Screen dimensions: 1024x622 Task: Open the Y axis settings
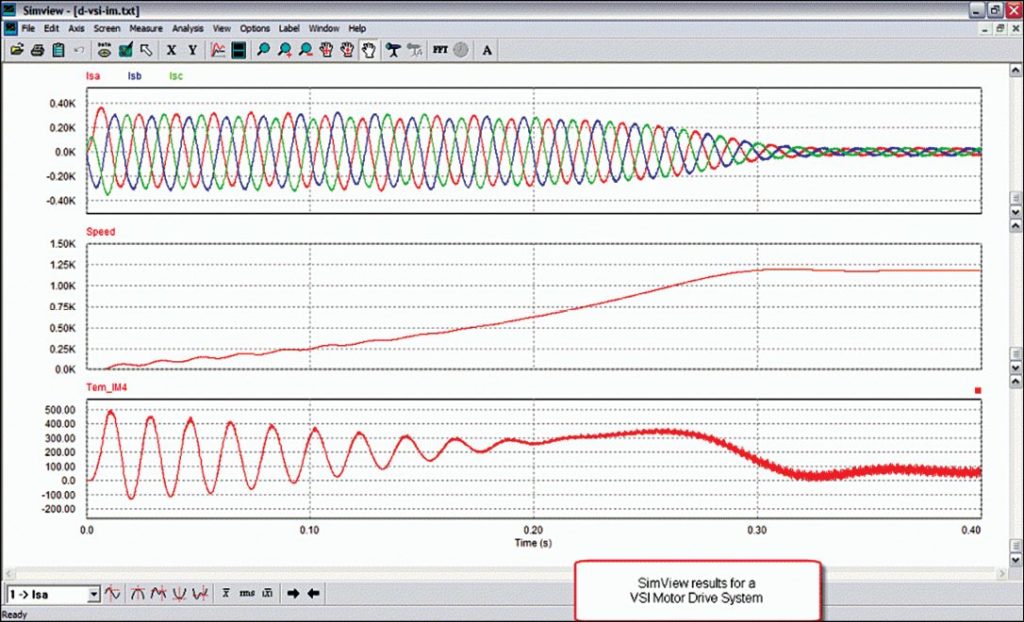tap(193, 49)
